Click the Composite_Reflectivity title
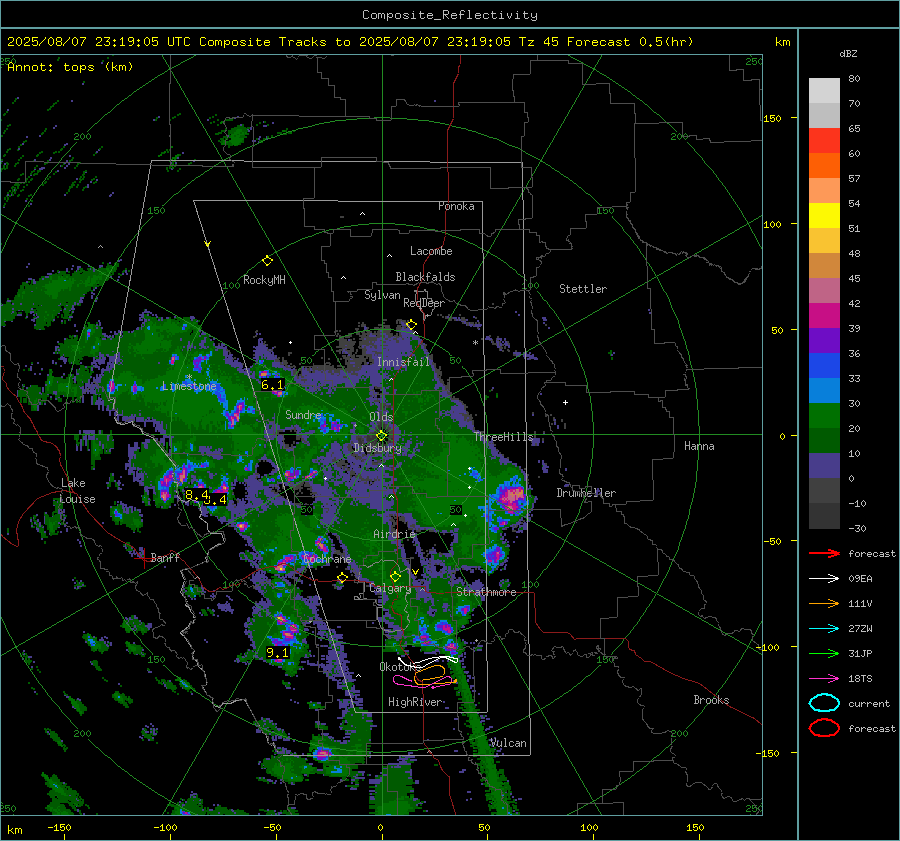The width and height of the screenshot is (900, 841). click(449, 15)
